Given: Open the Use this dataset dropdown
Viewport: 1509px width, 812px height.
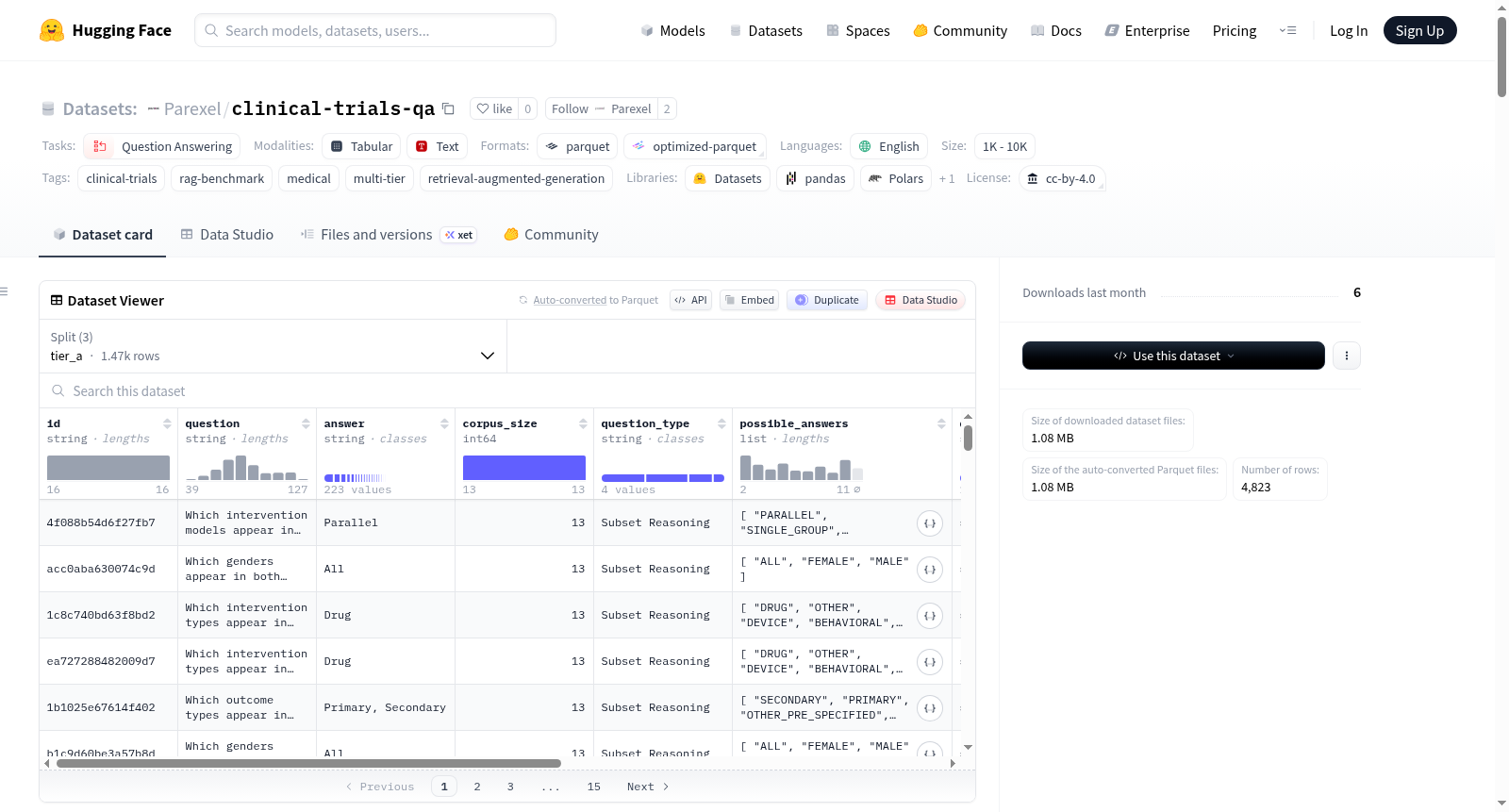Looking at the screenshot, I should point(1173,356).
